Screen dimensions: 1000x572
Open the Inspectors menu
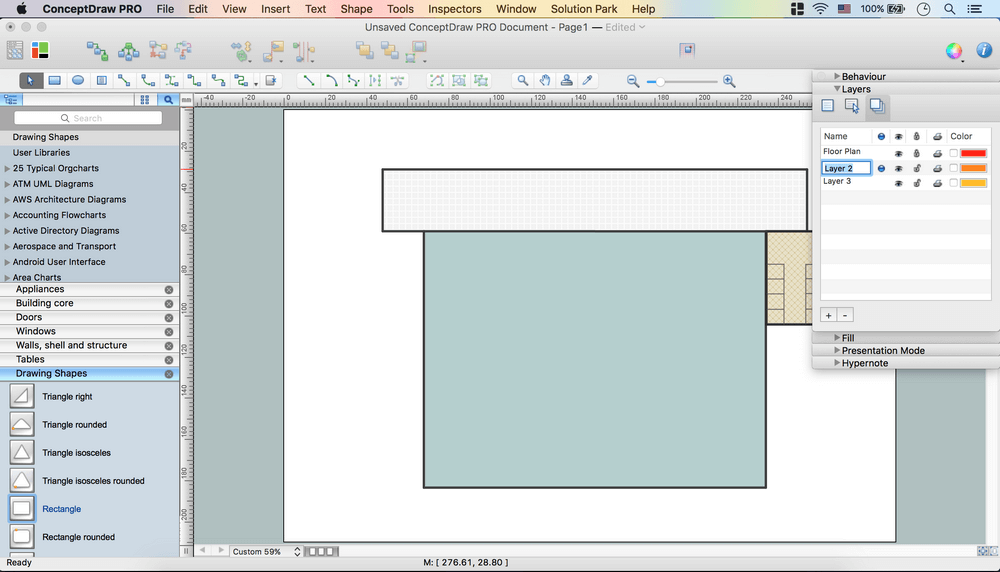tap(454, 9)
